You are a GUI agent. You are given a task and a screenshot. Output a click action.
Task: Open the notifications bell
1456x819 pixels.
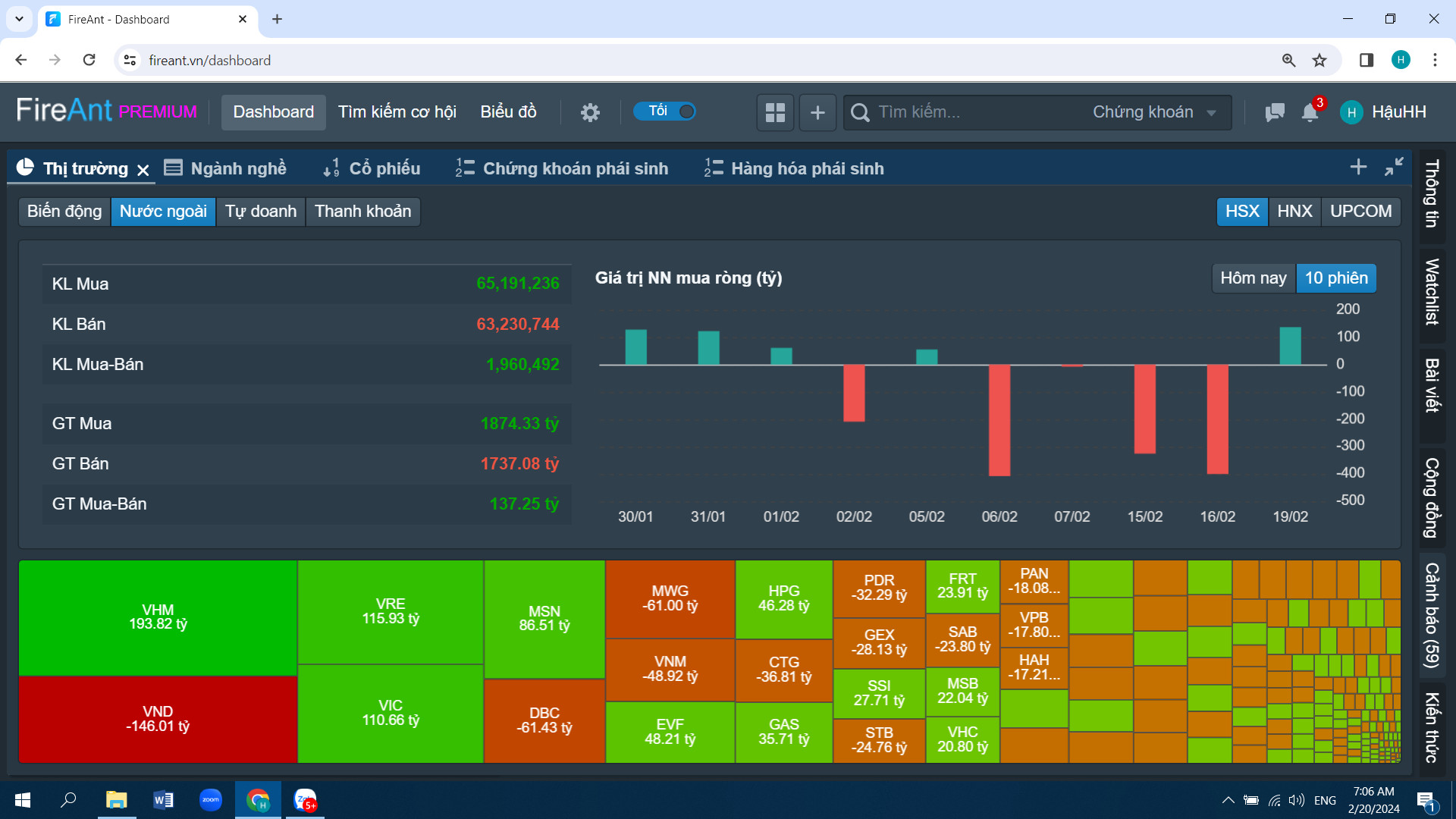pos(1310,112)
